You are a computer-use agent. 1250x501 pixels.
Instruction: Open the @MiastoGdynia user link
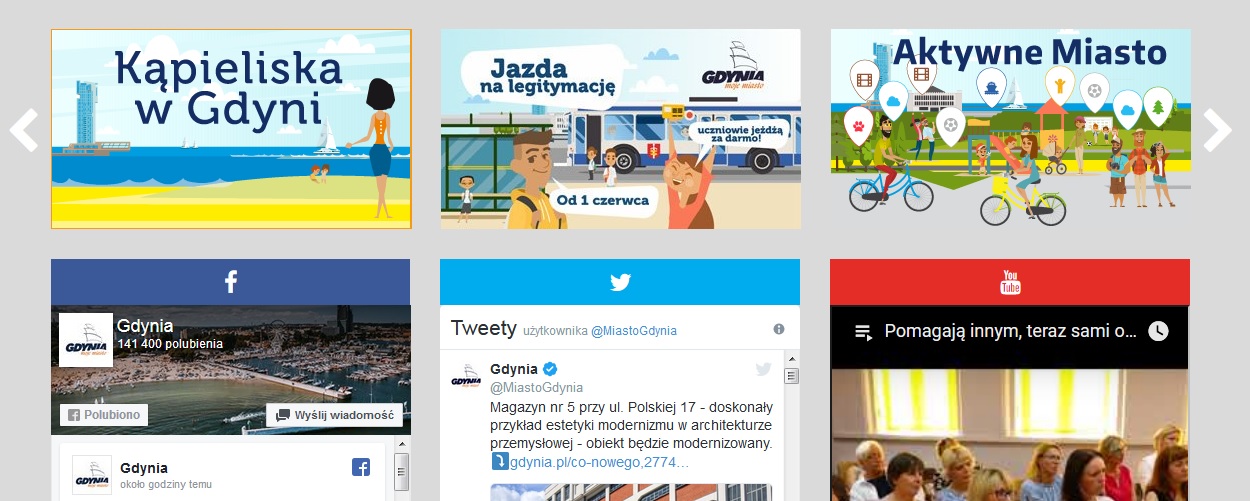pyautogui.click(x=632, y=330)
